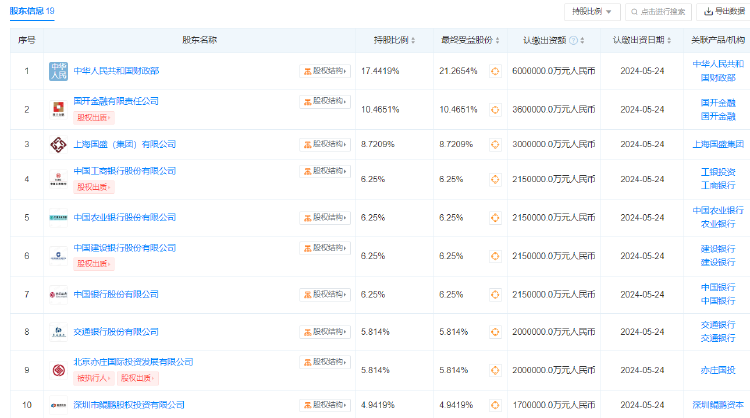
Task: Click 股权结构 button for 交通银行 row
Action: click(x=325, y=331)
